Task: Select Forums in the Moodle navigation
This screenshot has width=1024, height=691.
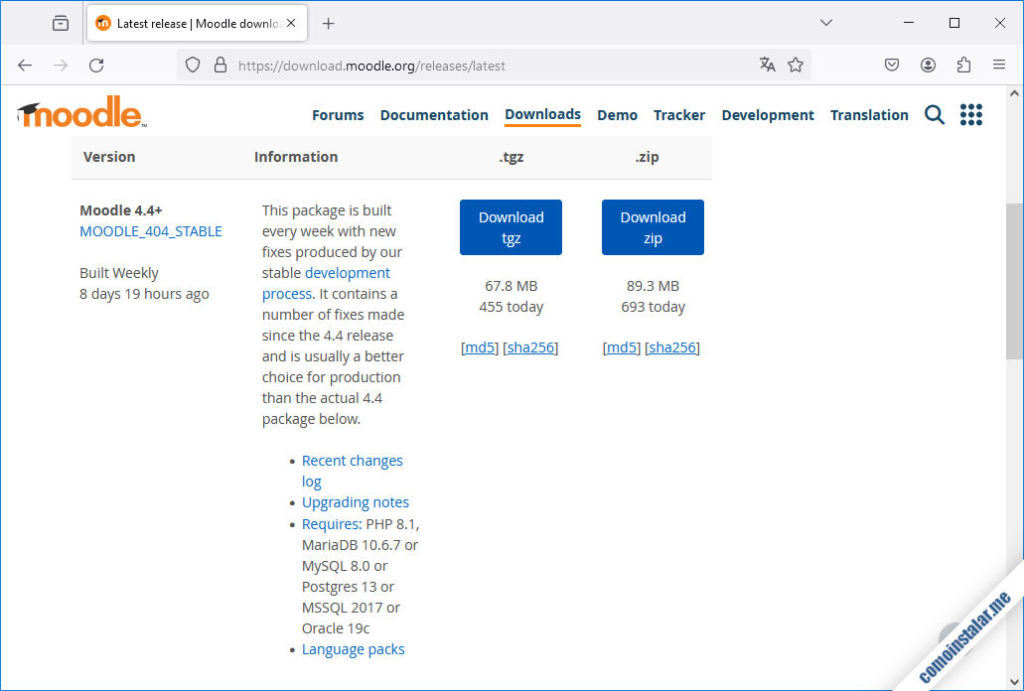Action: (337, 115)
